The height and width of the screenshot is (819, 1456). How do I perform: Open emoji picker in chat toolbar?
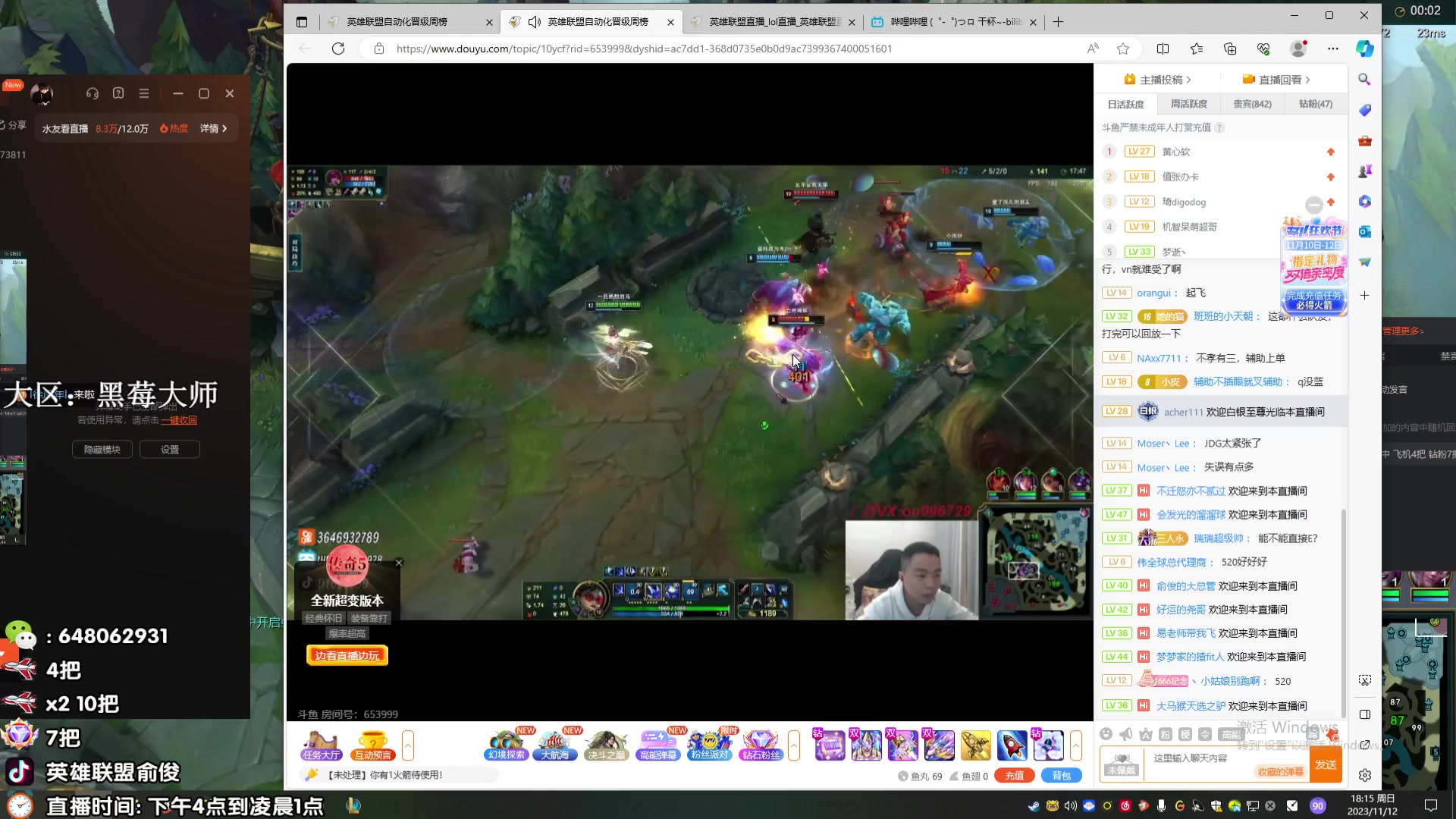1106,734
